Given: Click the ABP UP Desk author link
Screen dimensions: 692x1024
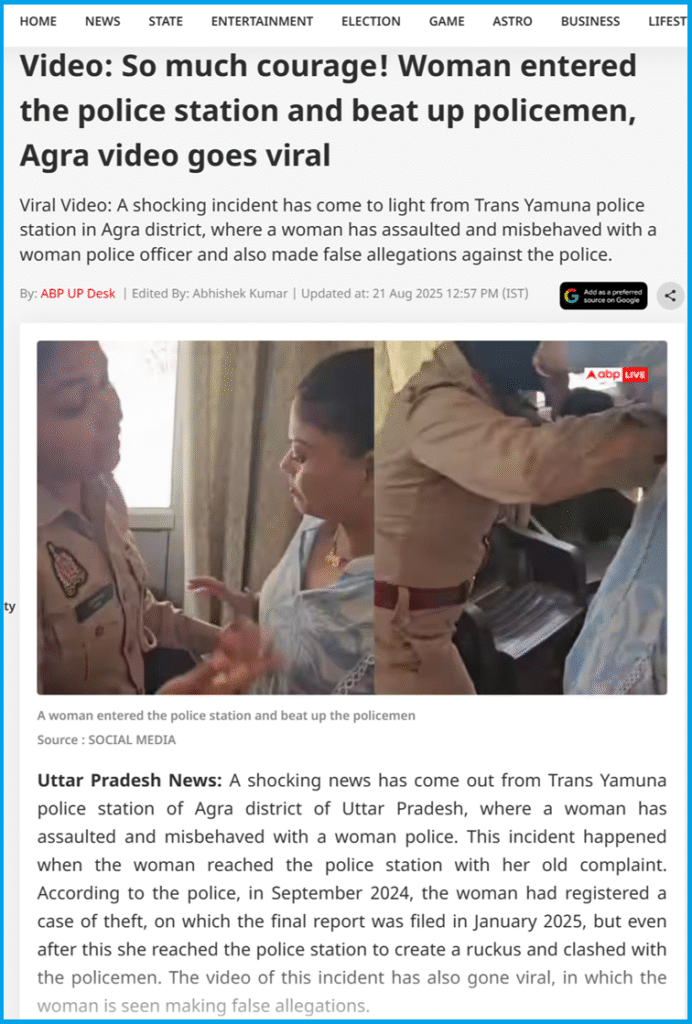Looking at the screenshot, I should [x=78, y=294].
